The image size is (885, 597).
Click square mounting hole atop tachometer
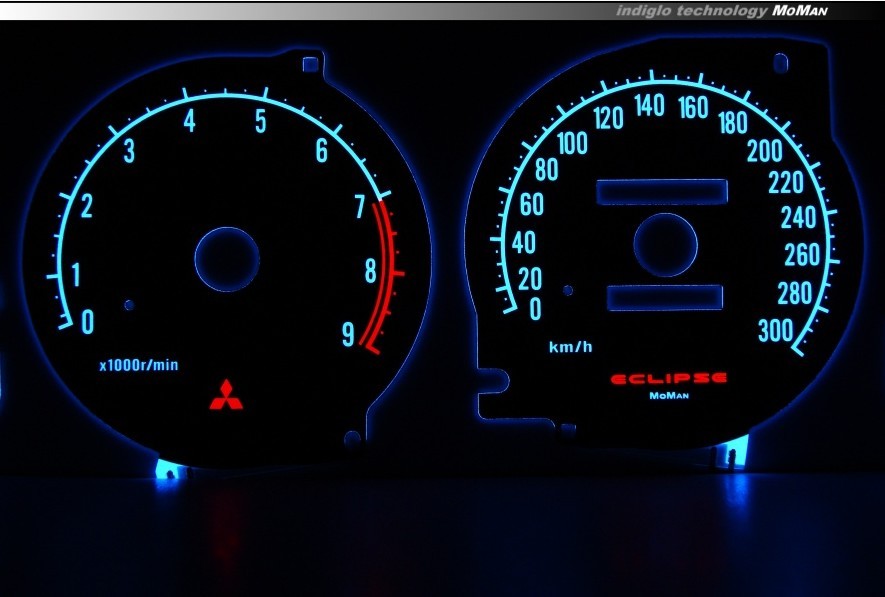pyautogui.click(x=310, y=65)
